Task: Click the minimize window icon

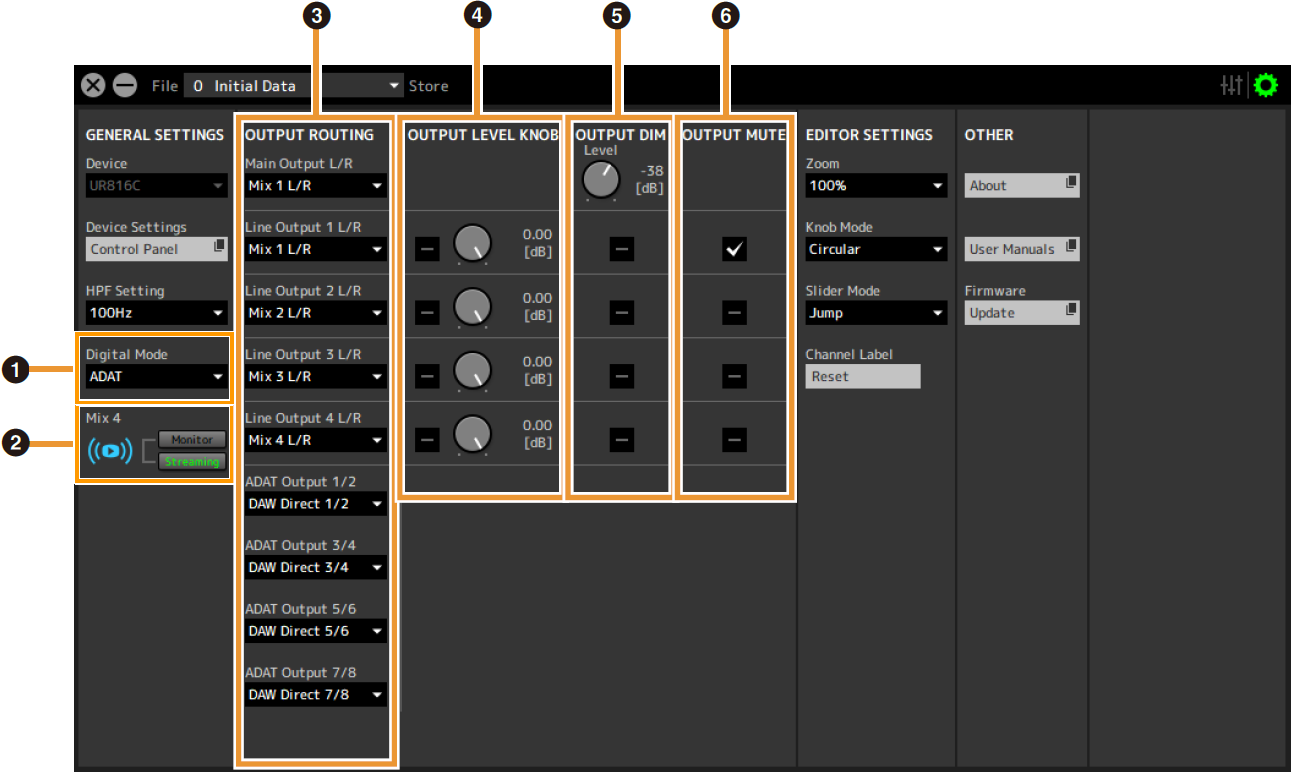Action: pyautogui.click(x=125, y=86)
